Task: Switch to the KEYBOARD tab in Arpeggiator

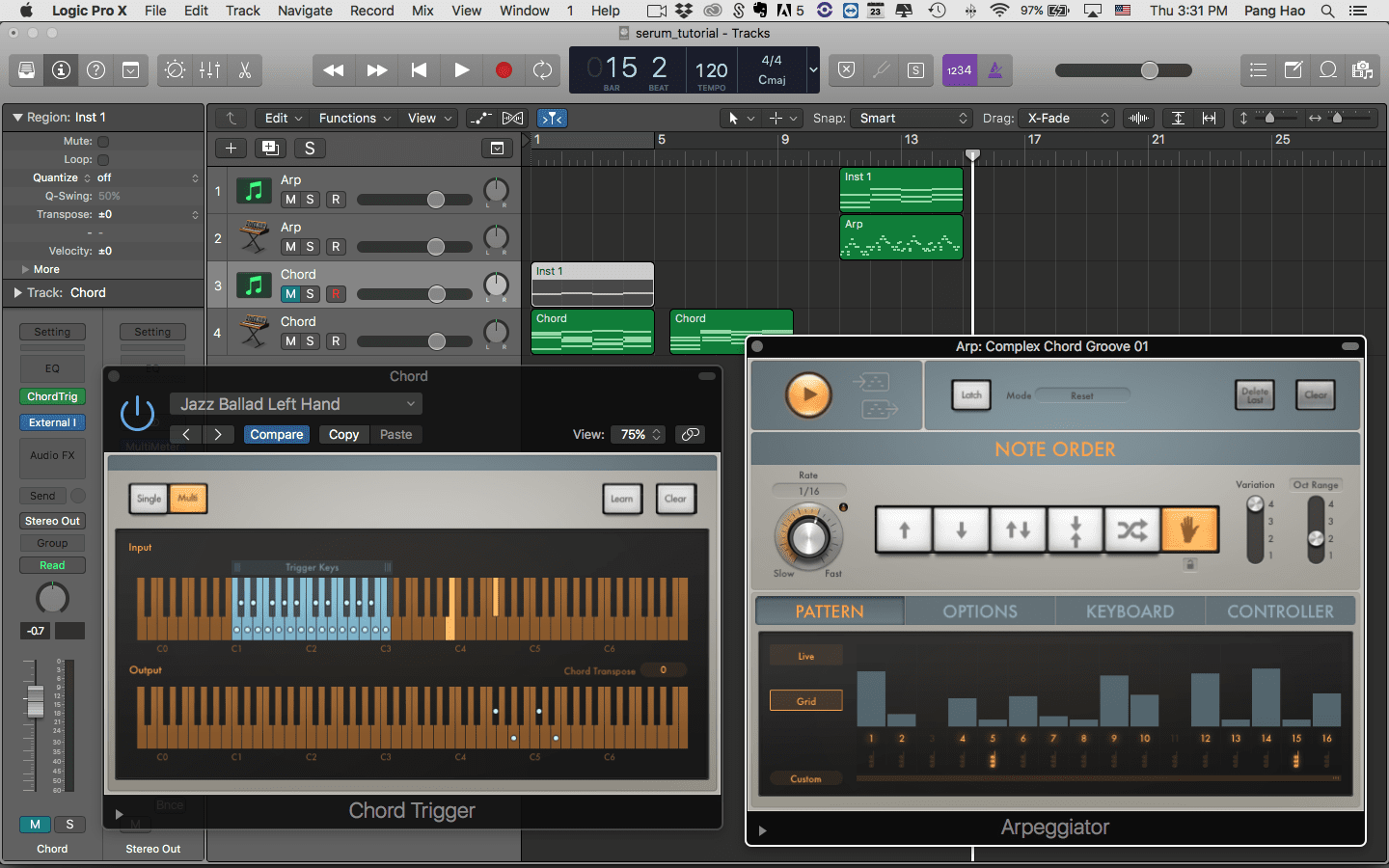Action: [1130, 611]
